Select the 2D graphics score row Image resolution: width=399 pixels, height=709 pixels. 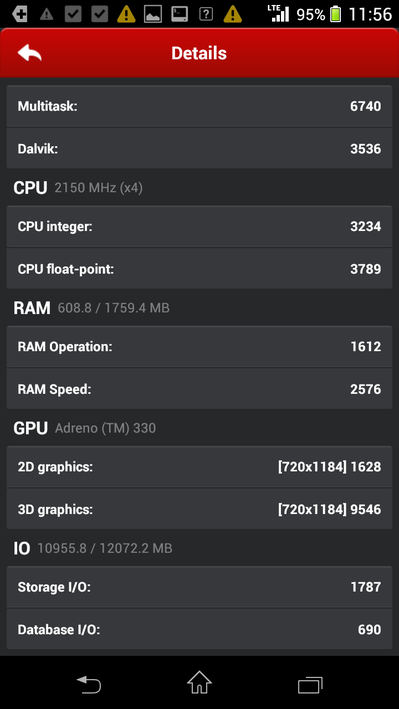(199, 467)
